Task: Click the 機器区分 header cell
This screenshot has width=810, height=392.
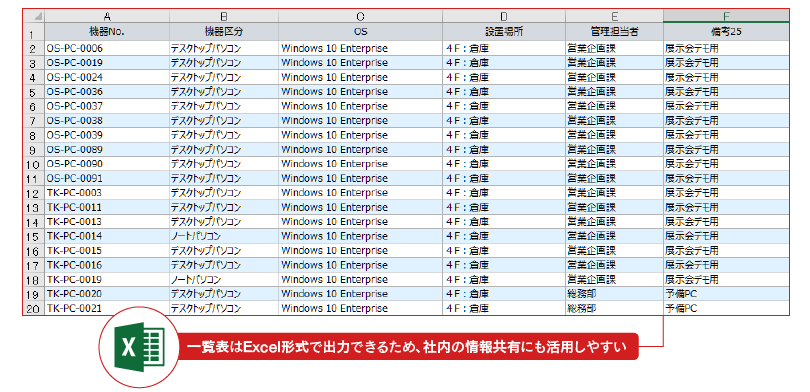Action: [x=224, y=32]
